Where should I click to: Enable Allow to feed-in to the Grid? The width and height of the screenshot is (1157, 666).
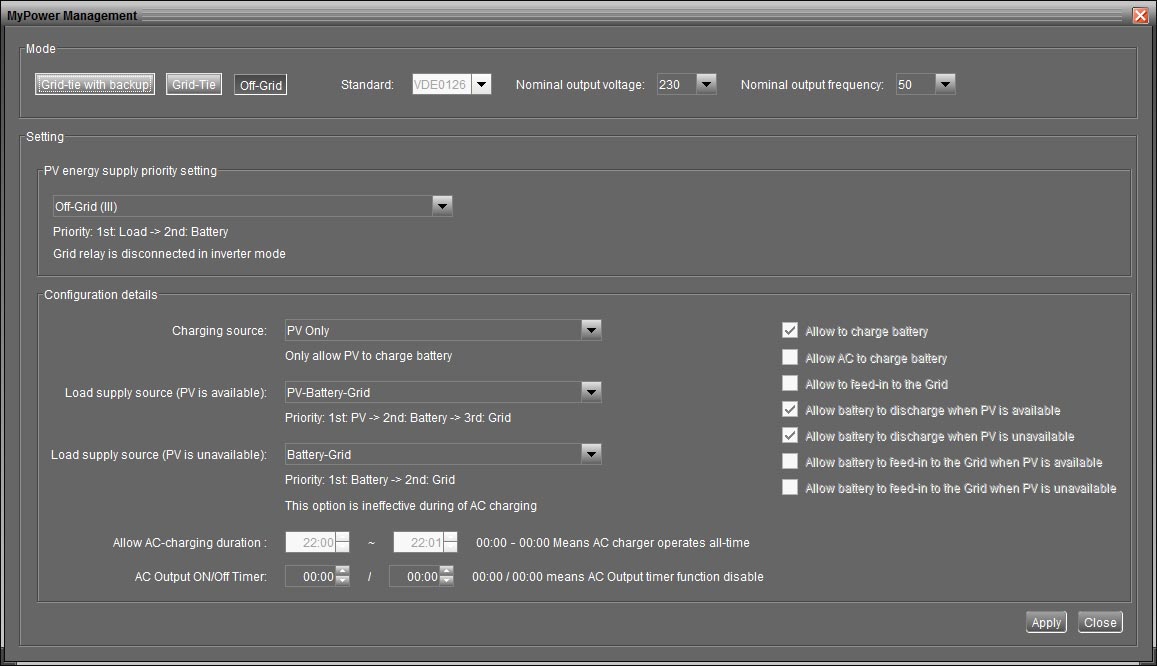(790, 383)
